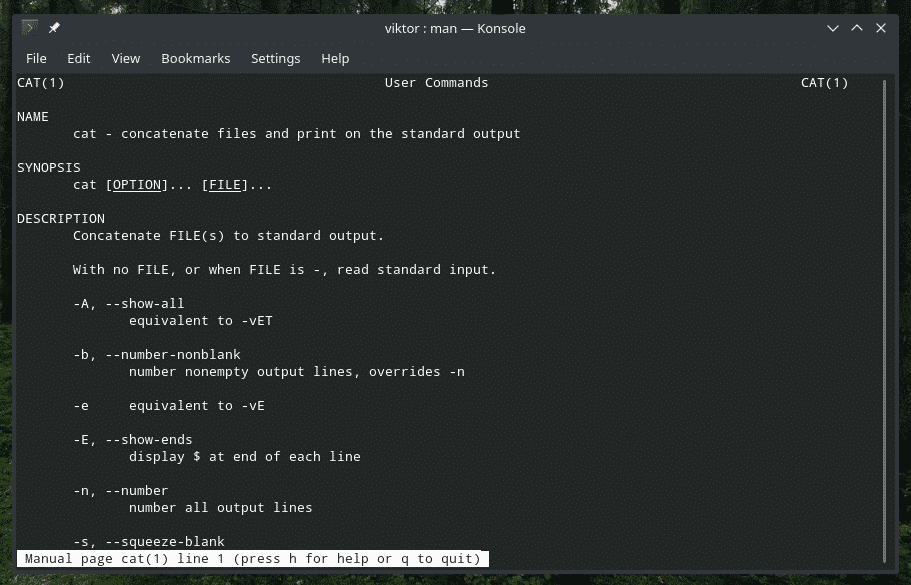Viewport: 911px width, 585px height.
Task: Click the '-A, --show-all' option line
Action: click(x=128, y=304)
